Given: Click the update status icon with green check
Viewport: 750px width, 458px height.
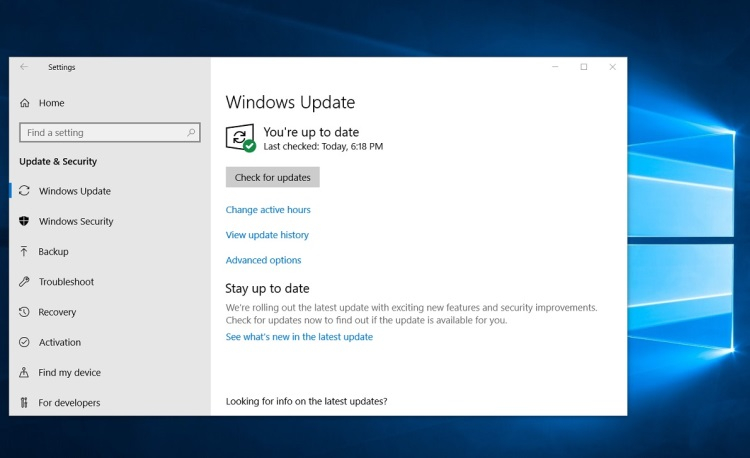Looking at the screenshot, I should pos(241,138).
